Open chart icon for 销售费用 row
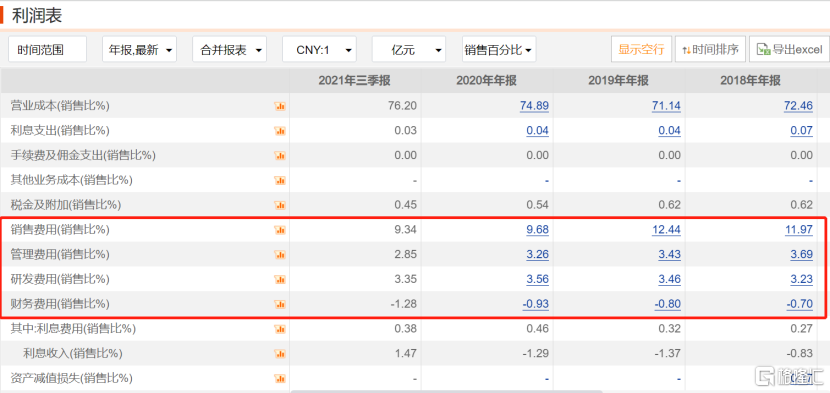The image size is (830, 393). click(x=280, y=230)
